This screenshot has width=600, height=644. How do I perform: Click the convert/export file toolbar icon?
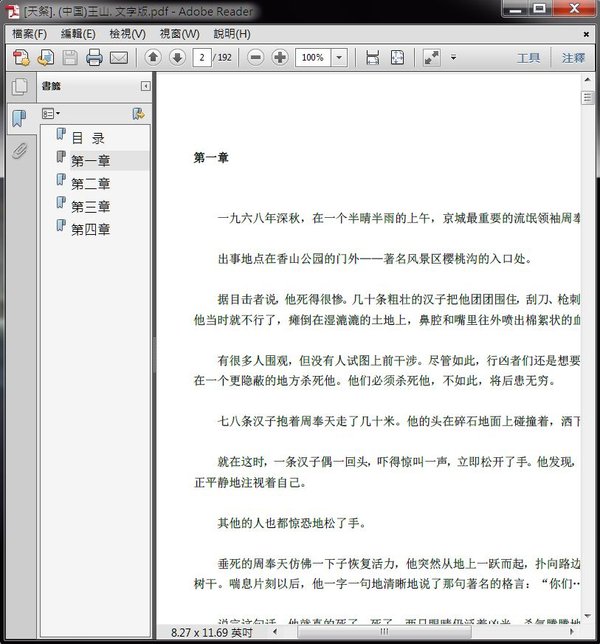[46, 58]
